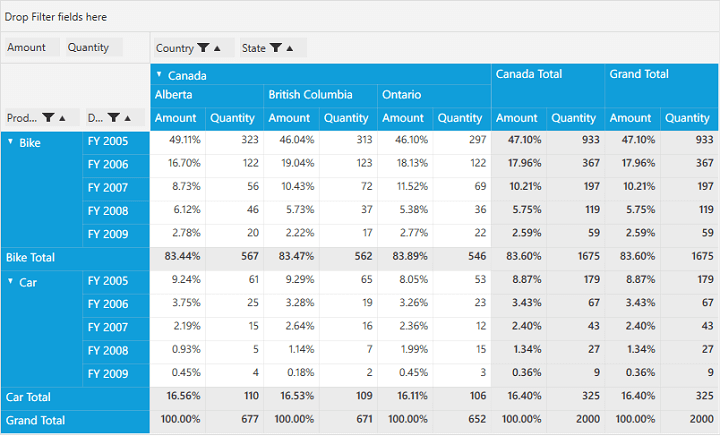Open the Product field filter icon

tap(48, 118)
